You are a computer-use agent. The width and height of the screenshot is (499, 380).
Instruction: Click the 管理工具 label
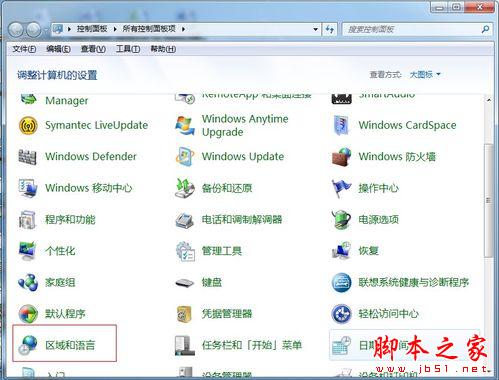pyautogui.click(x=222, y=251)
